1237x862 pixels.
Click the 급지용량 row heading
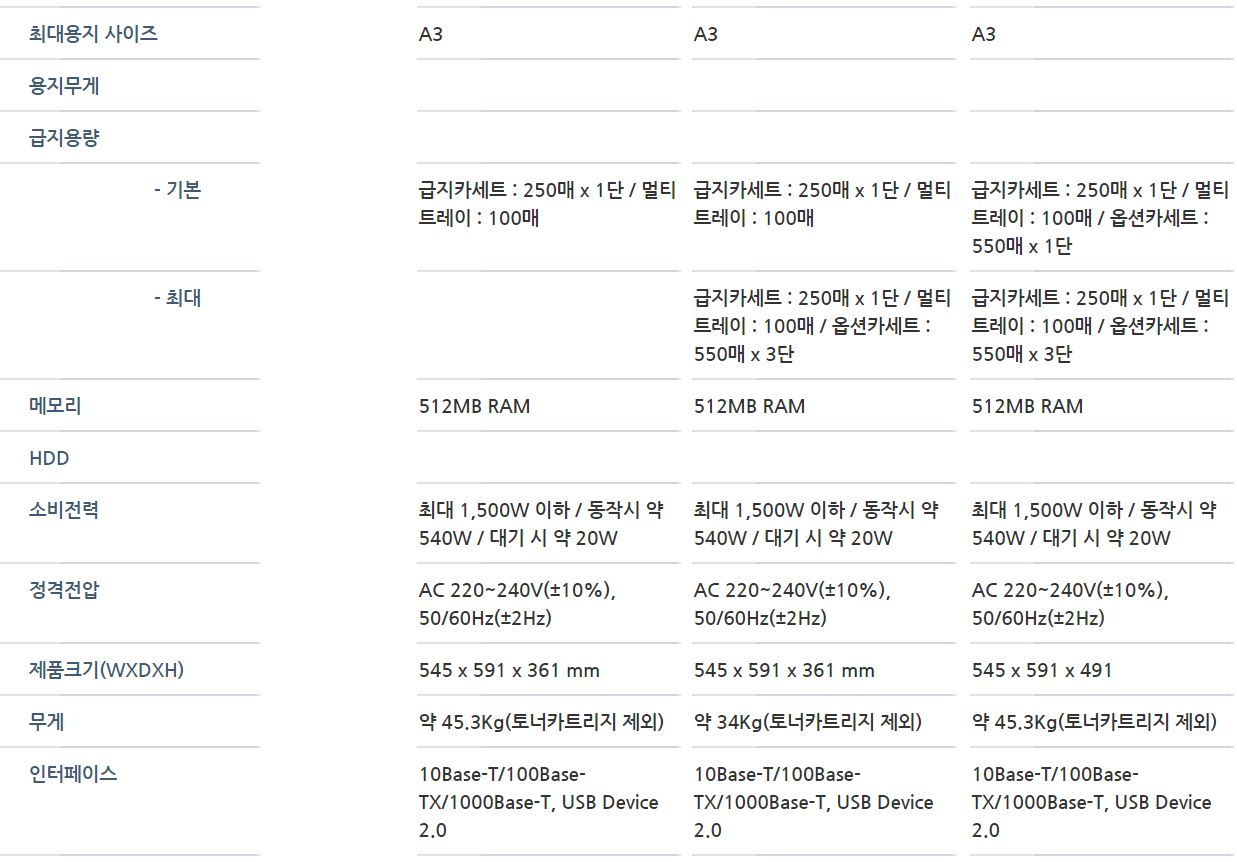click(x=64, y=138)
